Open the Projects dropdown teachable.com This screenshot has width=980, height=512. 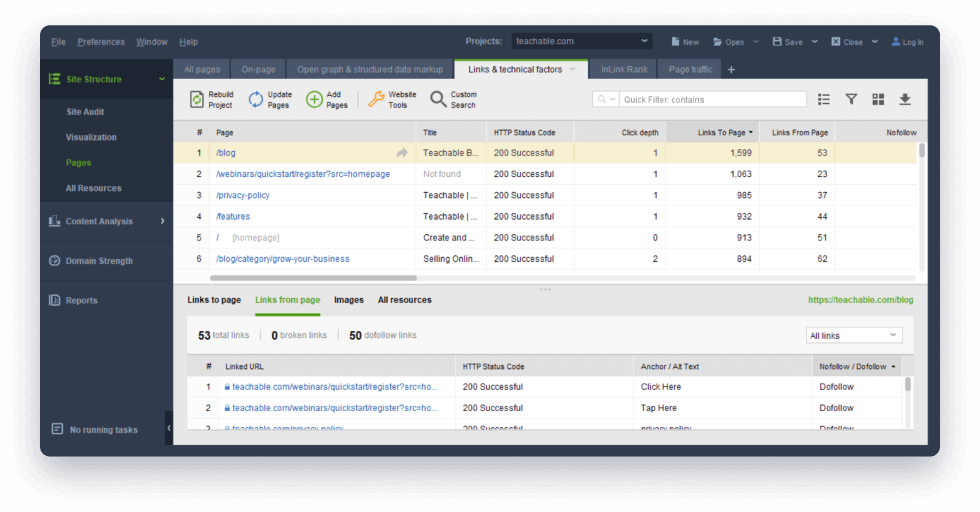point(582,41)
